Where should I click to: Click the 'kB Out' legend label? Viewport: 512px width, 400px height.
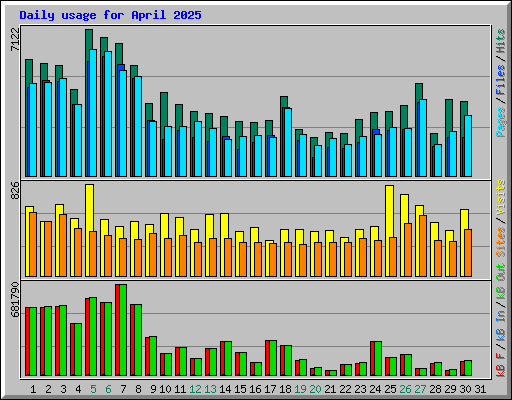click(x=500, y=281)
